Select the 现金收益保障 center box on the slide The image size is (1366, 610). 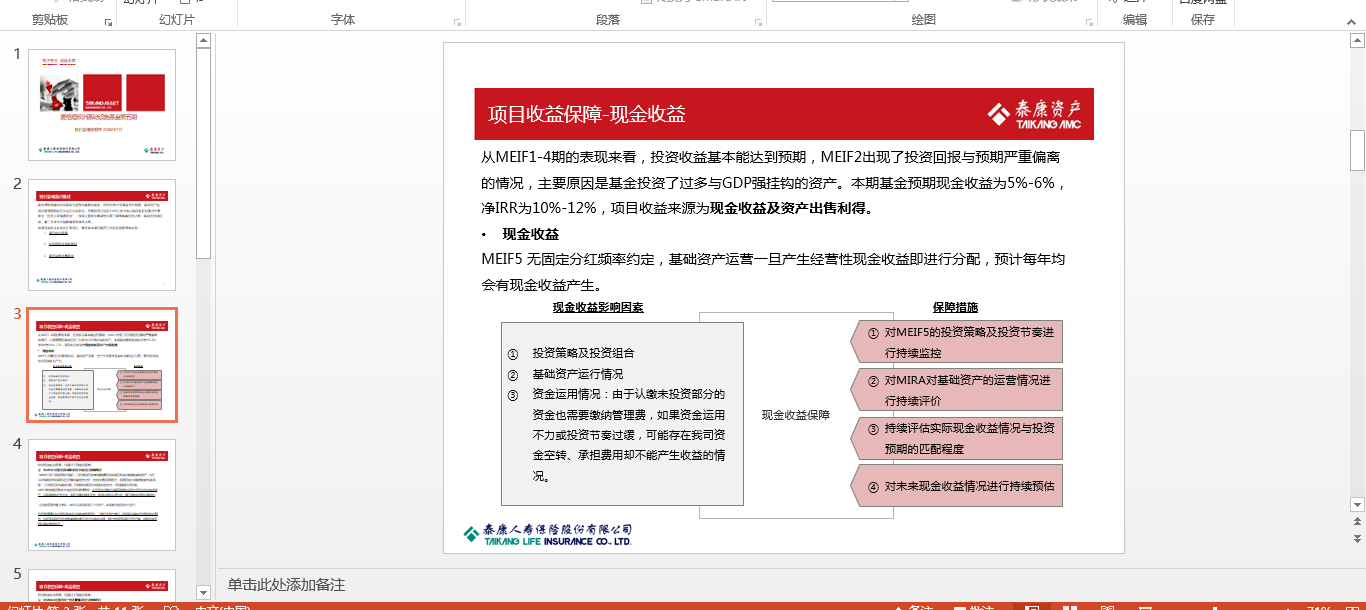coord(796,414)
